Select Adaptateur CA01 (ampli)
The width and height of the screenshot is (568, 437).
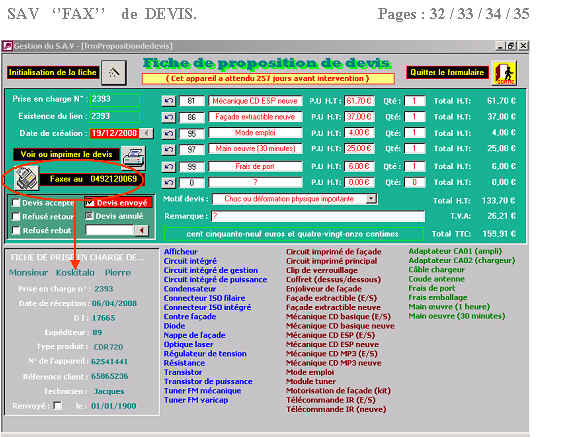pyautogui.click(x=455, y=251)
